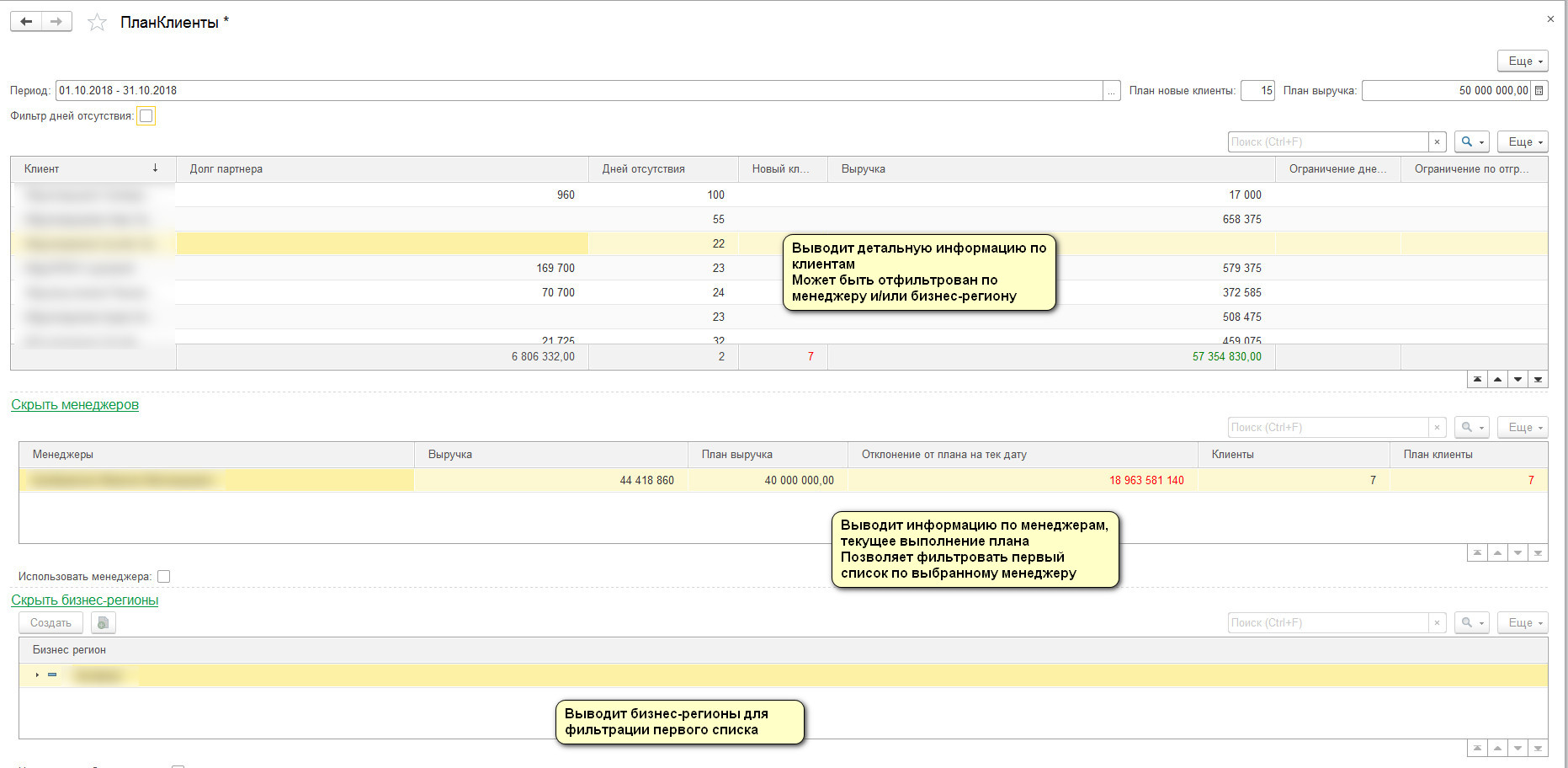Click the Дней отсутствия column header

tap(643, 169)
